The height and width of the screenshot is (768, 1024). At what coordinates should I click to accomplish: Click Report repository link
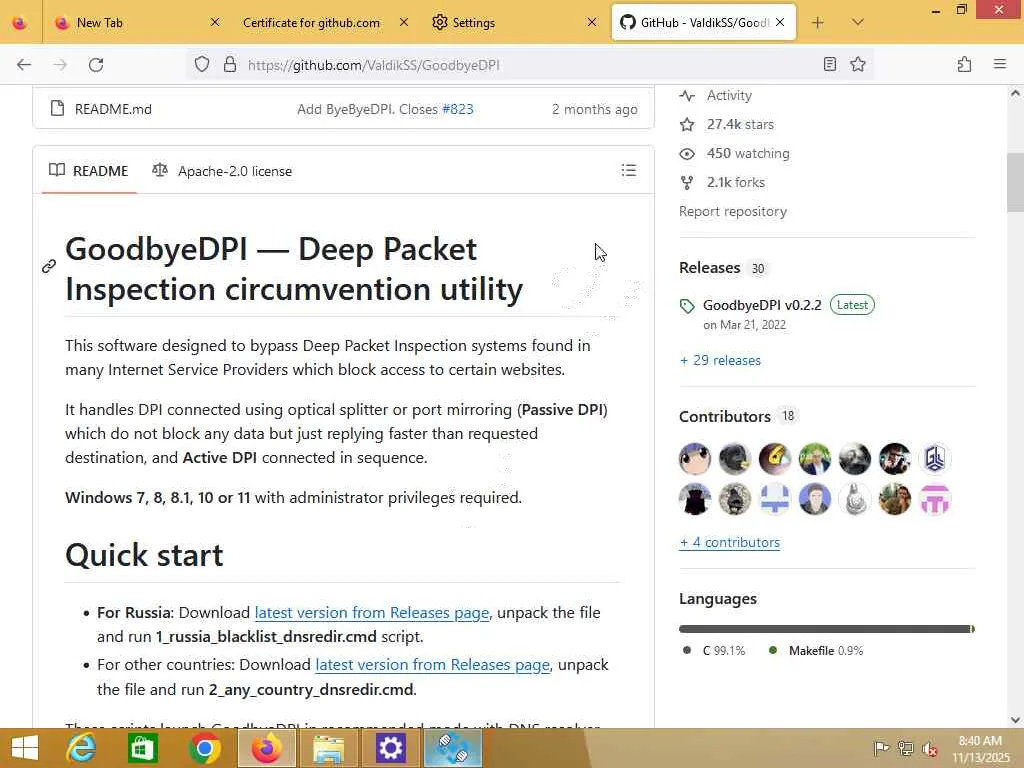pyautogui.click(x=733, y=212)
